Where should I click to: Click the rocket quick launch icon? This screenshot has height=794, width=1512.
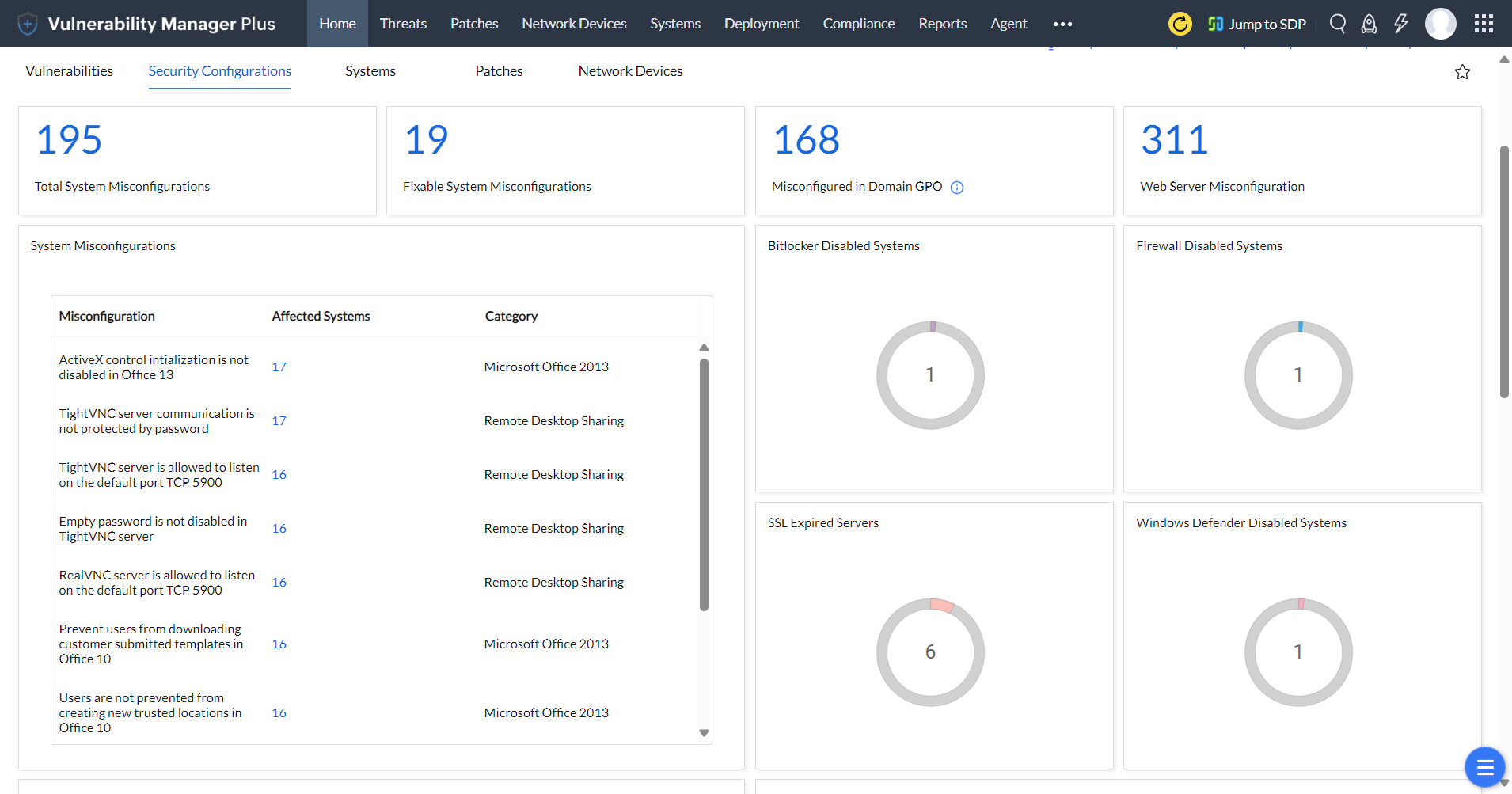(x=1369, y=24)
